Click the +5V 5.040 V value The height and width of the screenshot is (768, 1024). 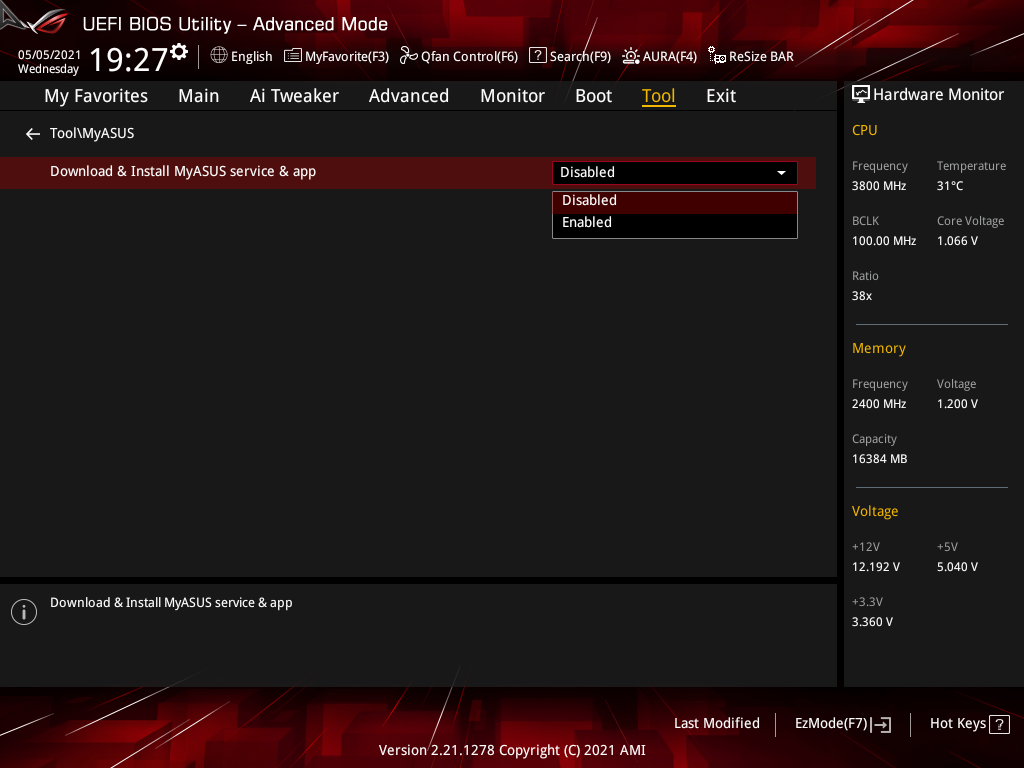coord(957,567)
